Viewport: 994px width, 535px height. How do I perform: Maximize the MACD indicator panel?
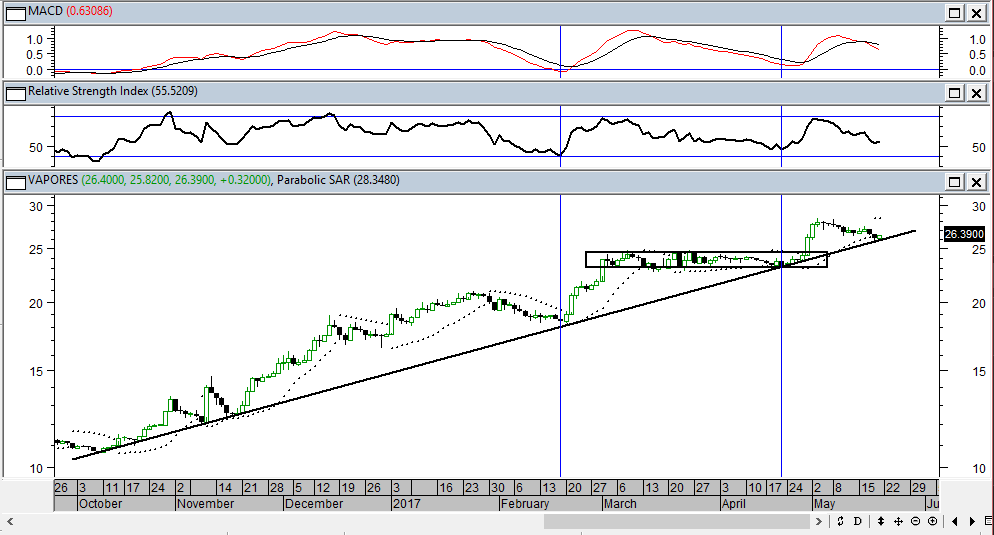[955, 12]
